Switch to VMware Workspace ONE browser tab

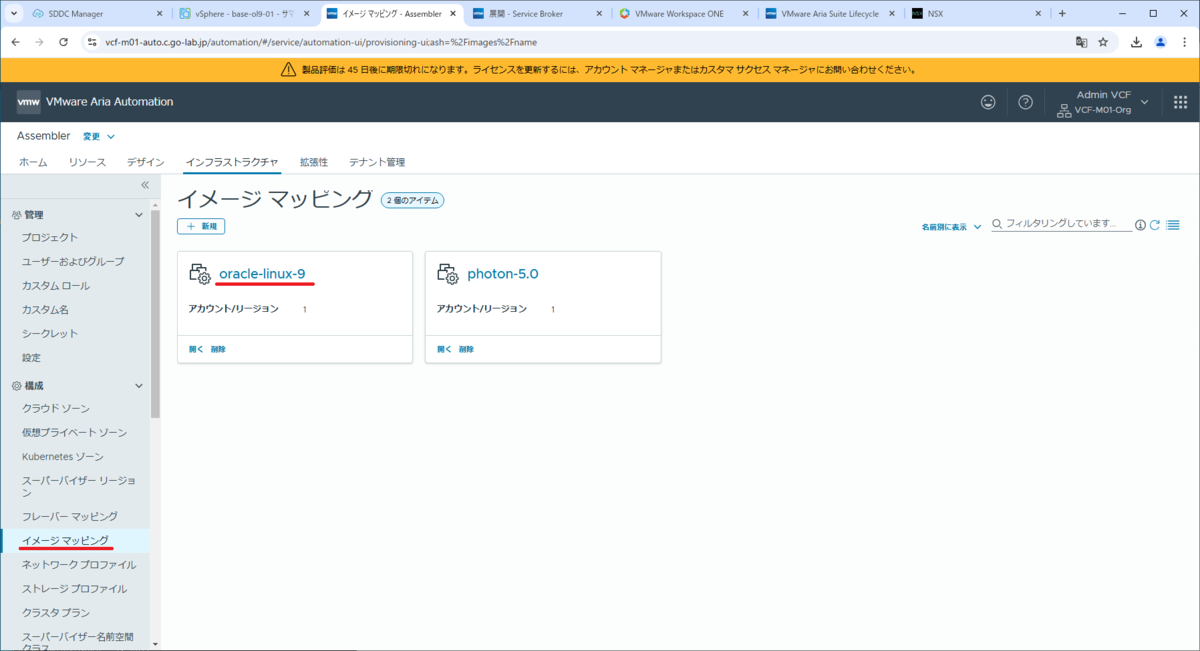click(x=684, y=14)
